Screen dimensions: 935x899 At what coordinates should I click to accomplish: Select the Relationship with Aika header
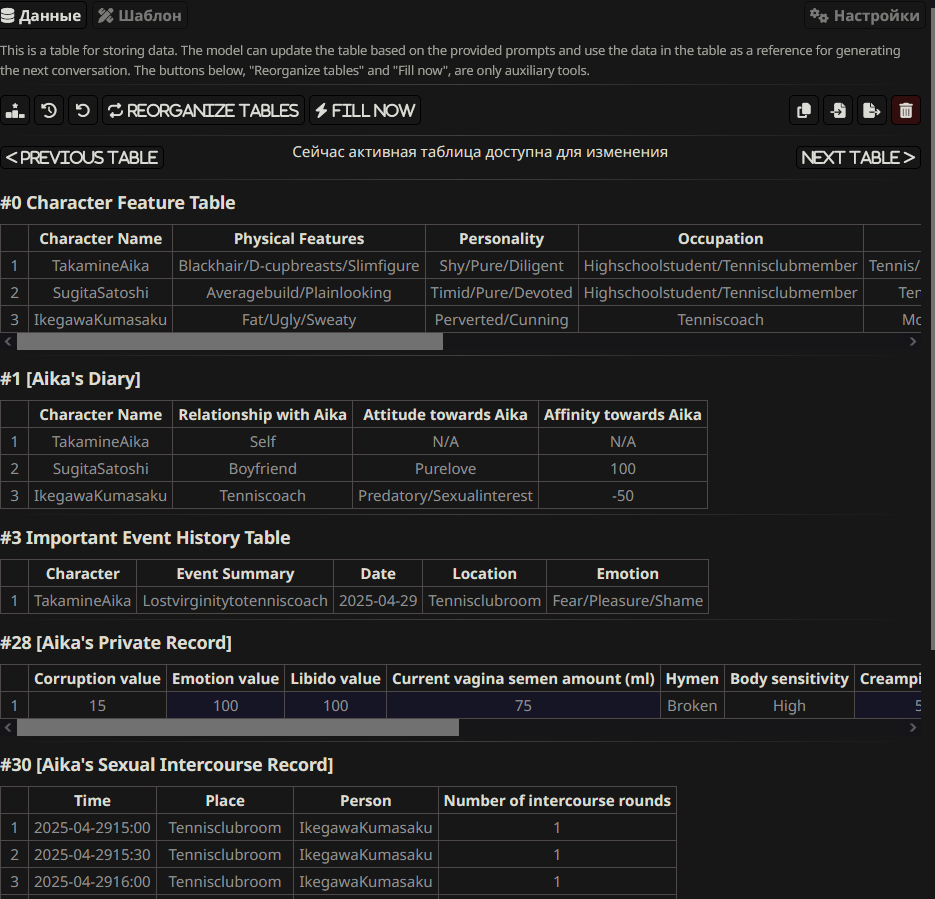point(262,414)
